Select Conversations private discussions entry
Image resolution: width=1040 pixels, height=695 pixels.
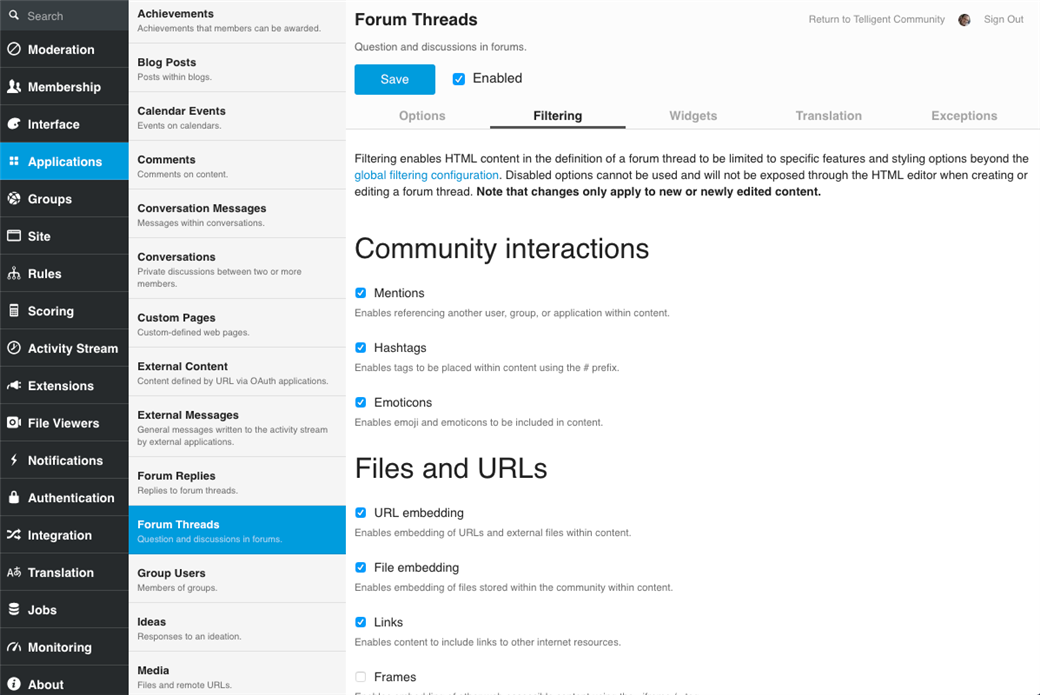coord(237,269)
